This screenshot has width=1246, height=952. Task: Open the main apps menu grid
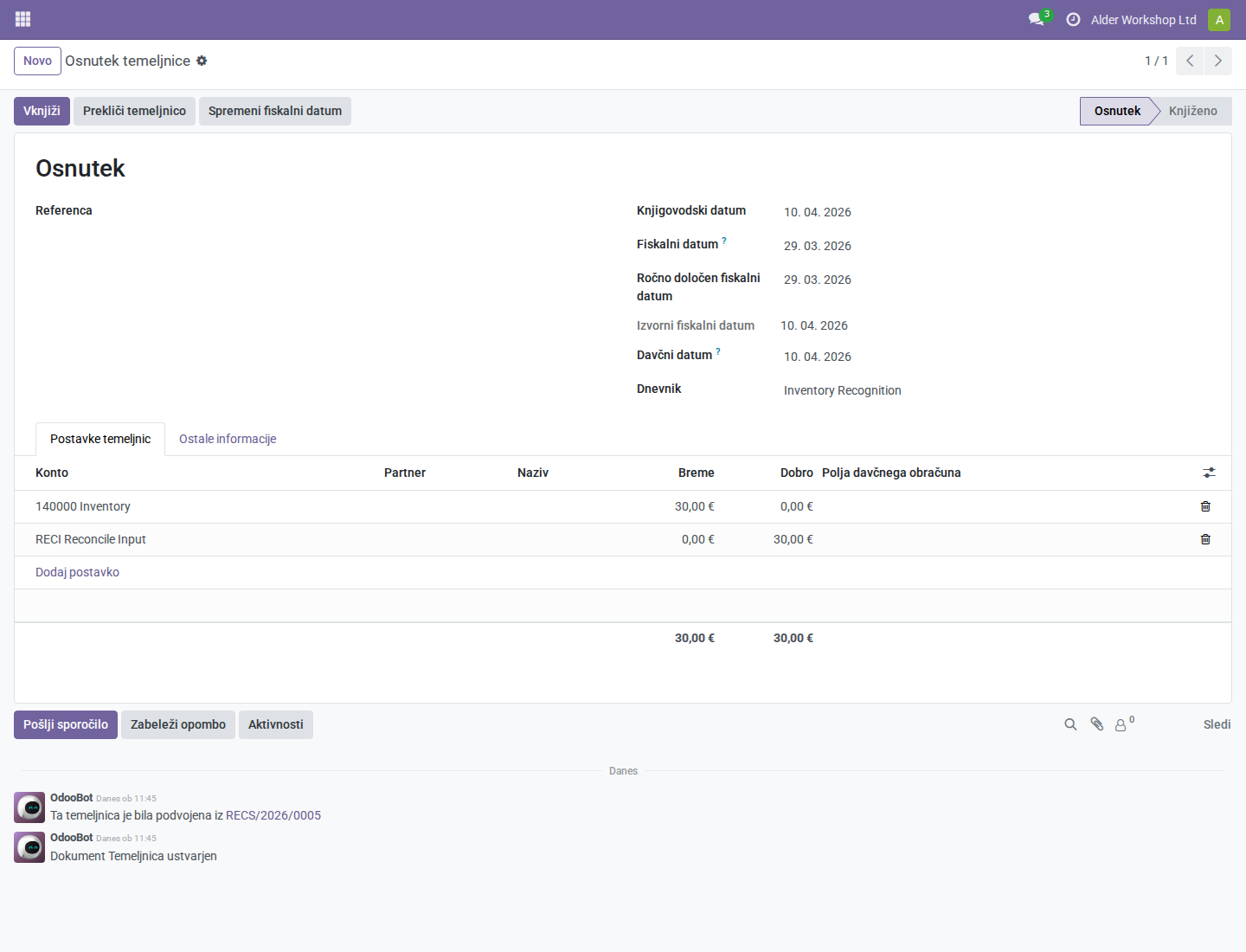pyautogui.click(x=23, y=19)
